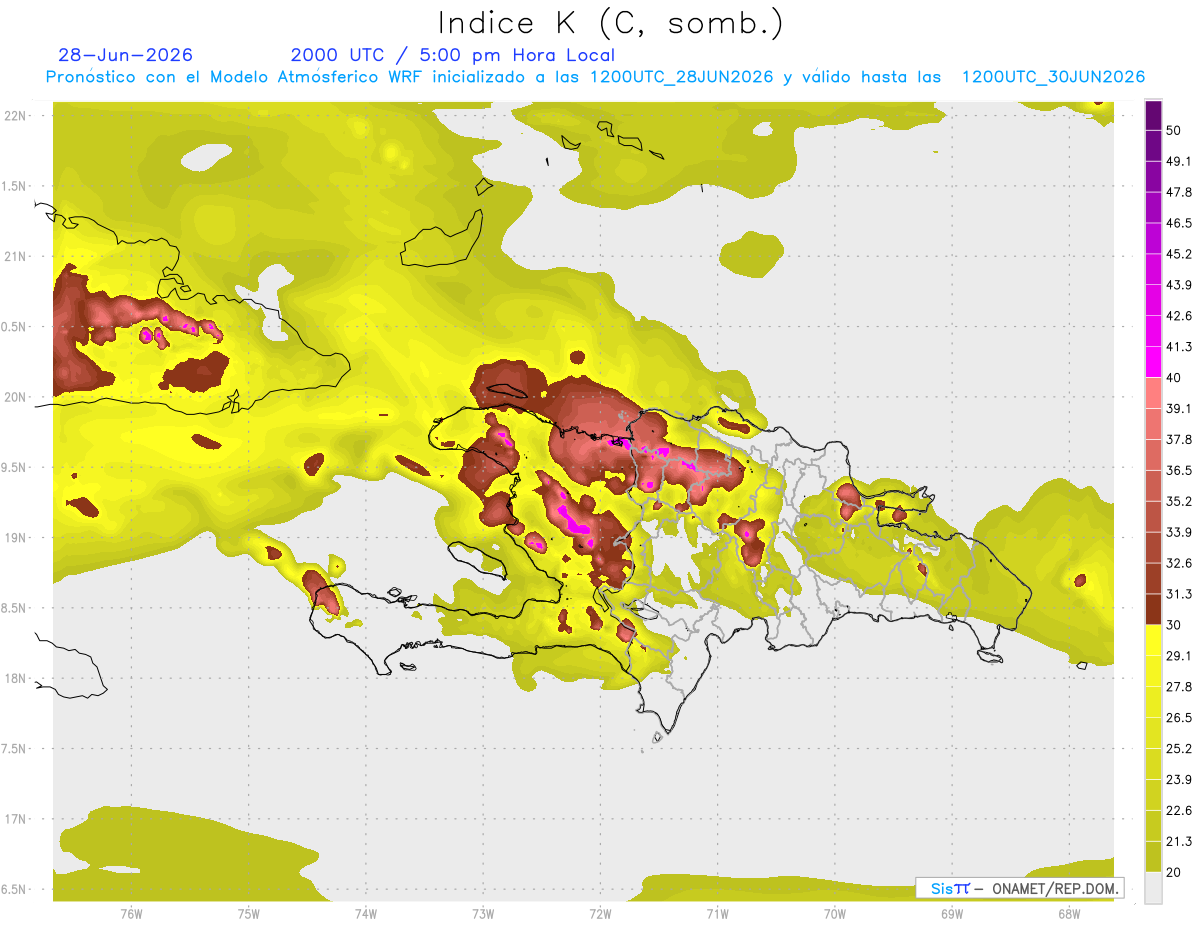Click the "Indice K (C, somb.)" title

pos(611,23)
